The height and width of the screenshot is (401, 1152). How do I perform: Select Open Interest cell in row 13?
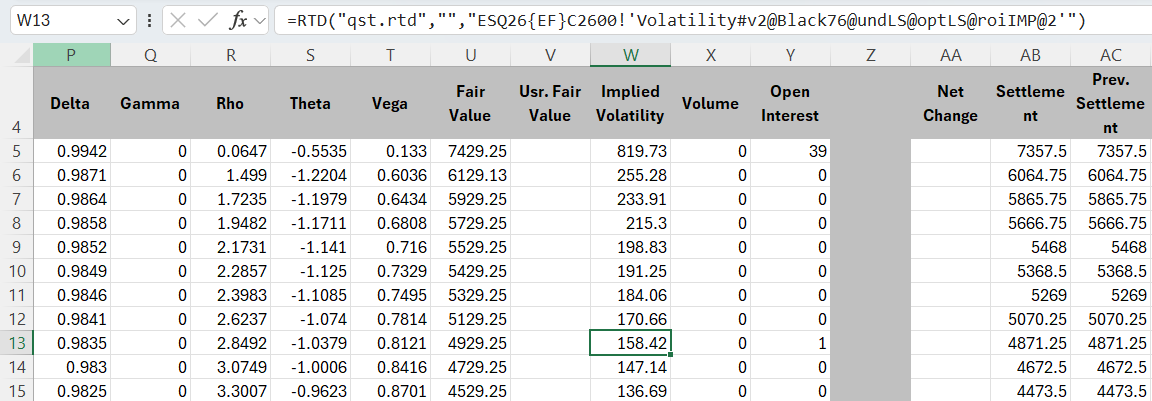click(x=791, y=343)
